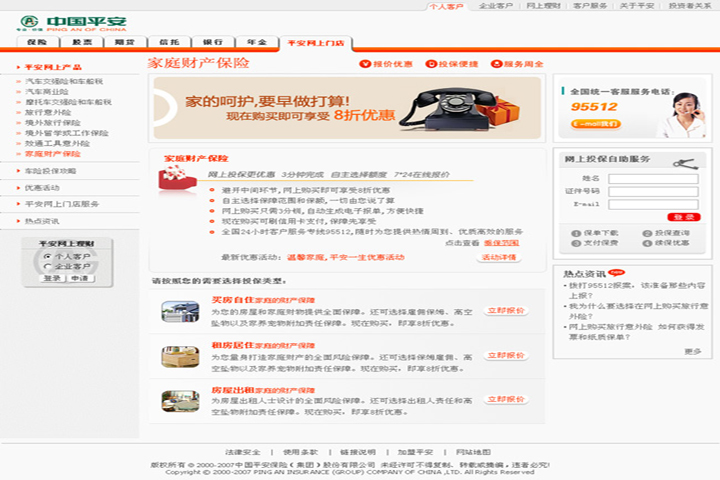Open 境外旅行保险 in the product list

click(x=55, y=122)
